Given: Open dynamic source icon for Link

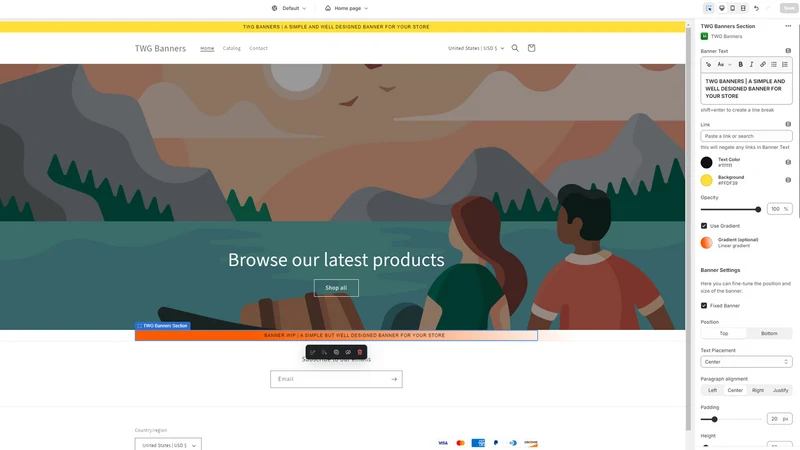Looking at the screenshot, I should pos(788,124).
